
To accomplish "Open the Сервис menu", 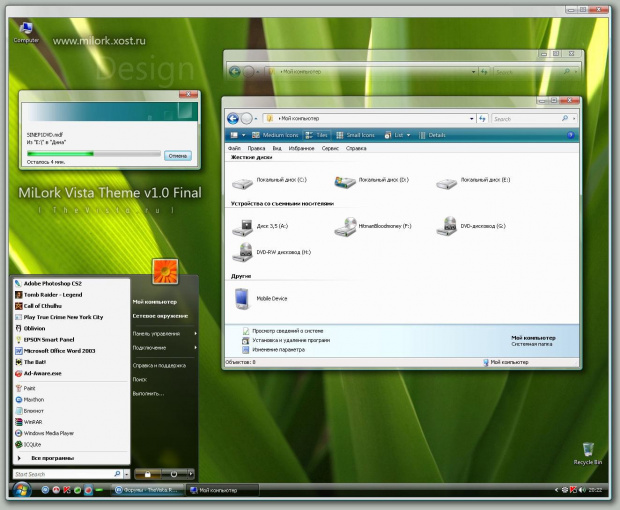I will click(x=330, y=148).
